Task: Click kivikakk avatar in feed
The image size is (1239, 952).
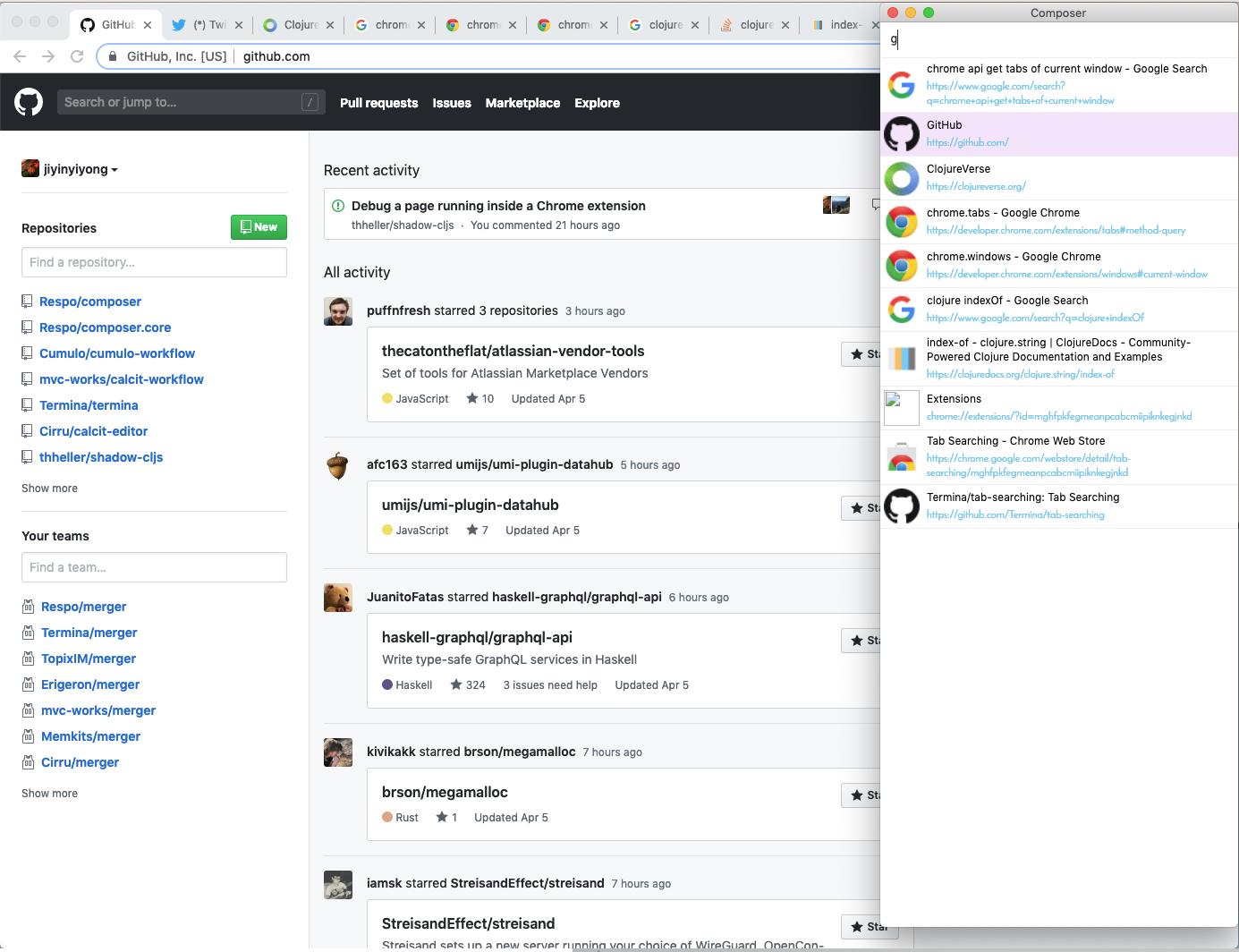Action: click(338, 752)
